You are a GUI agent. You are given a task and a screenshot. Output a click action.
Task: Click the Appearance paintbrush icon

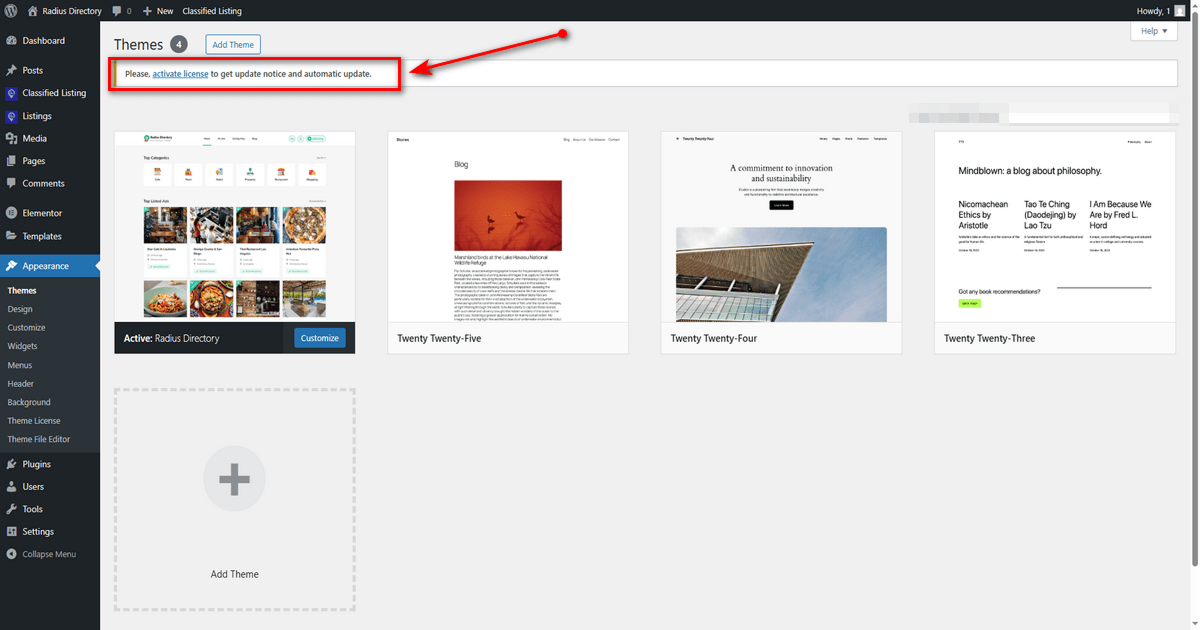pyautogui.click(x=11, y=266)
